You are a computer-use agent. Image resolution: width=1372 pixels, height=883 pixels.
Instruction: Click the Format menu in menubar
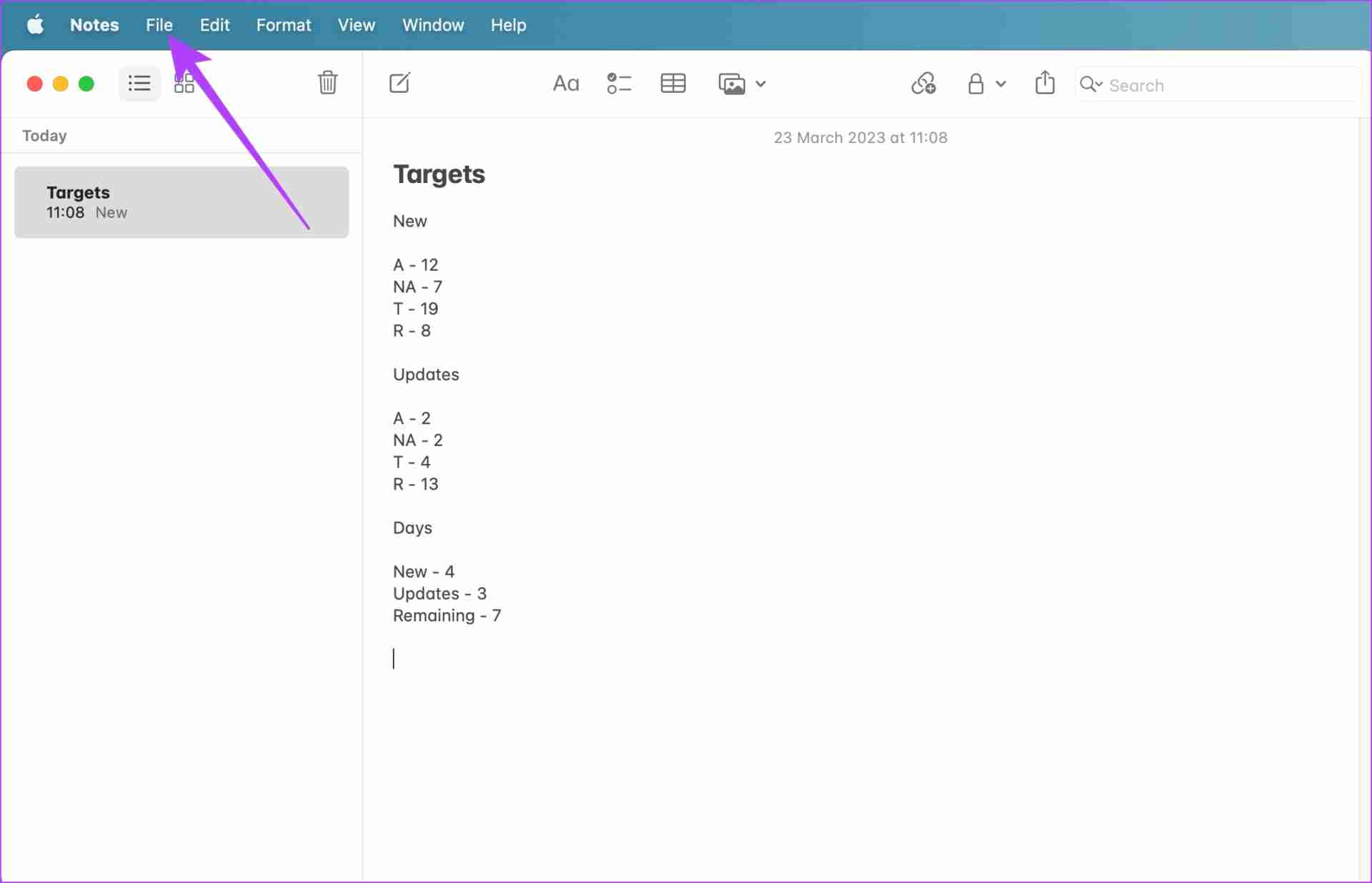(x=283, y=24)
